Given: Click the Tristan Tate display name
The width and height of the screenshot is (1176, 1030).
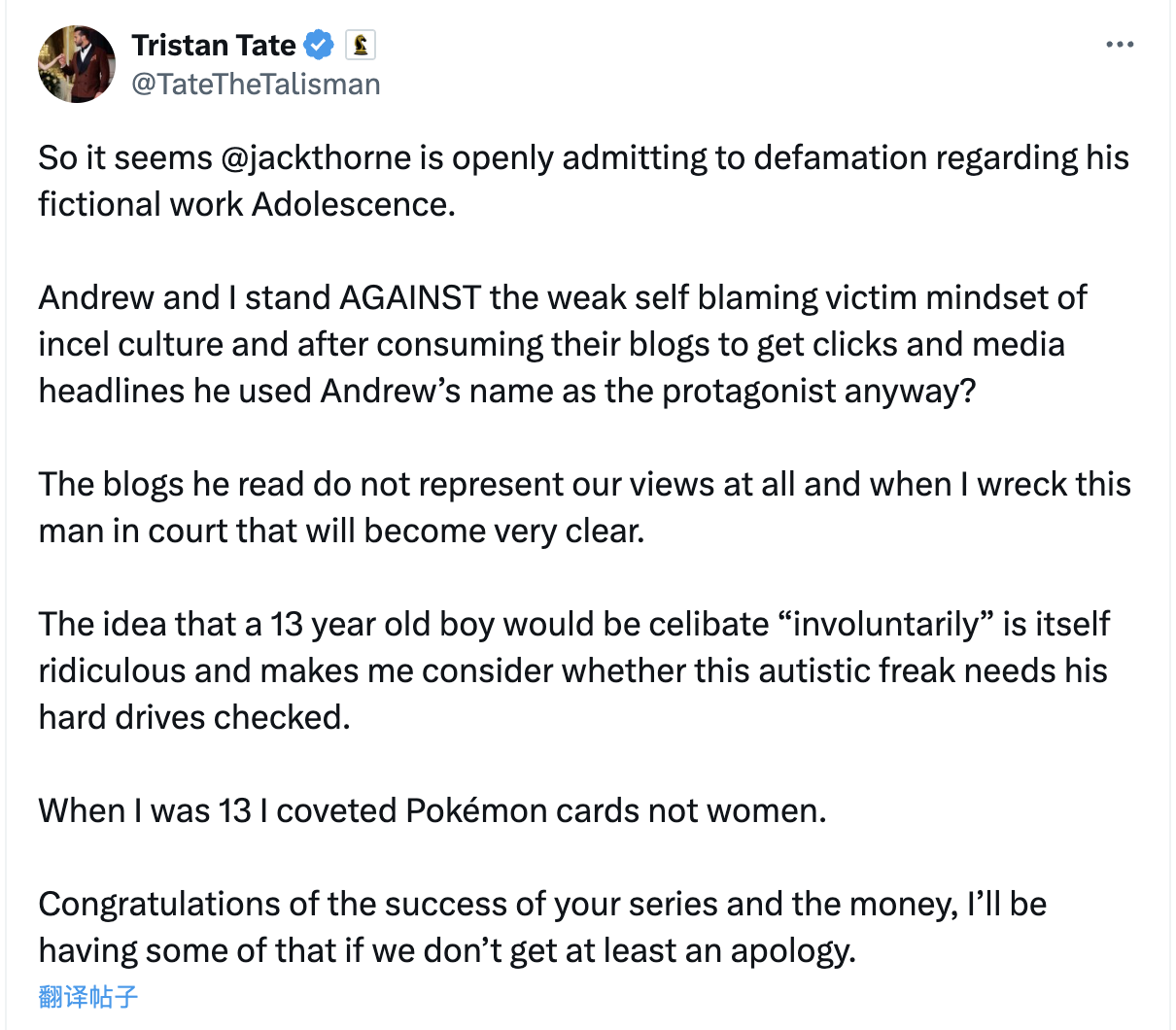Looking at the screenshot, I should pos(214,45).
